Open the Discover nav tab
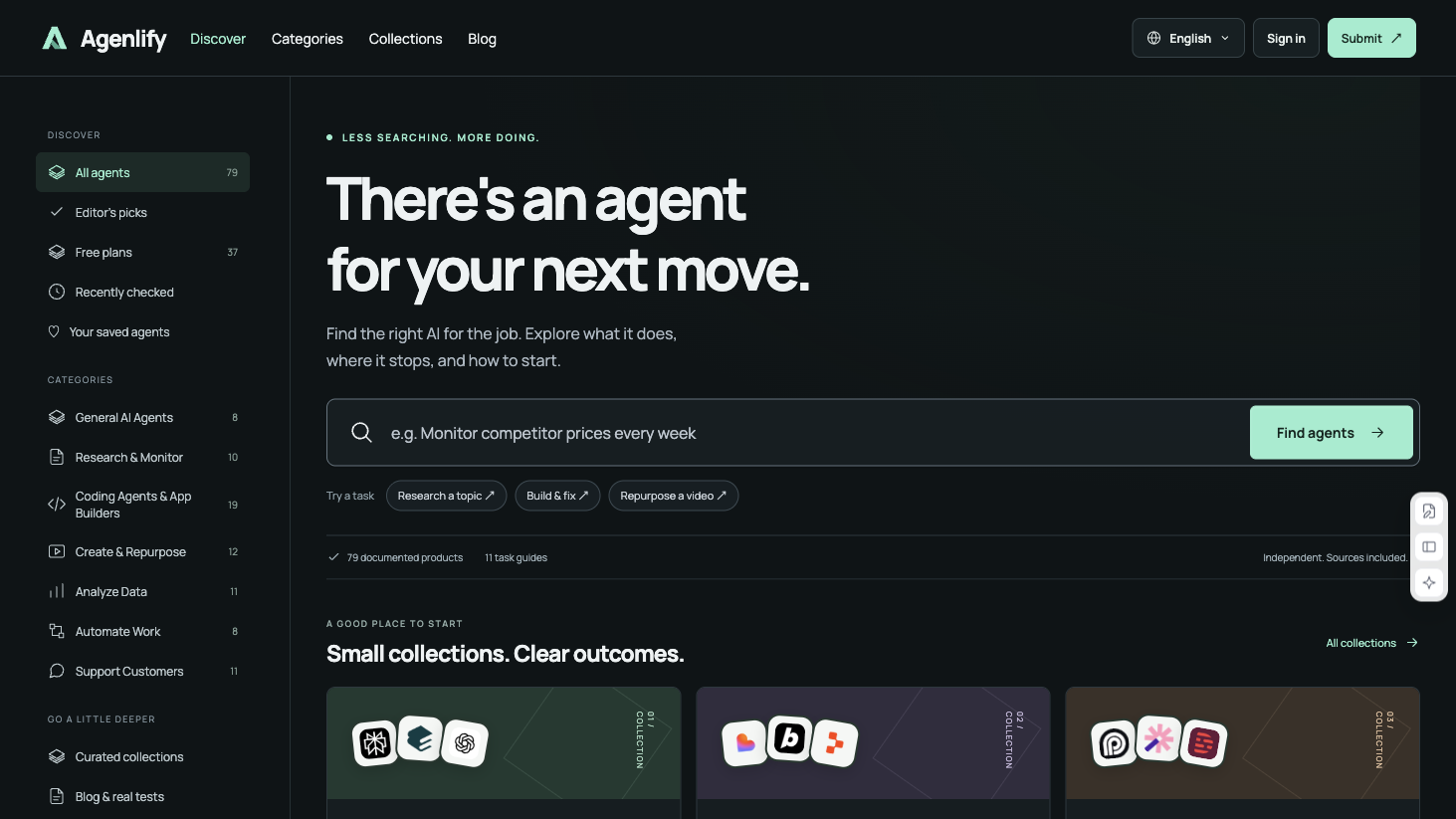1456x819 pixels. (x=218, y=39)
